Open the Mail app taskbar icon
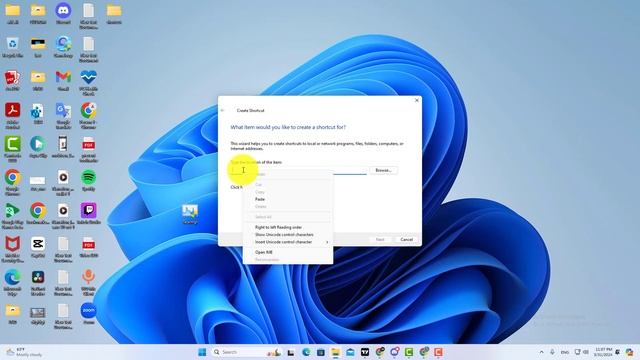The width and height of the screenshot is (640, 360). [350, 352]
